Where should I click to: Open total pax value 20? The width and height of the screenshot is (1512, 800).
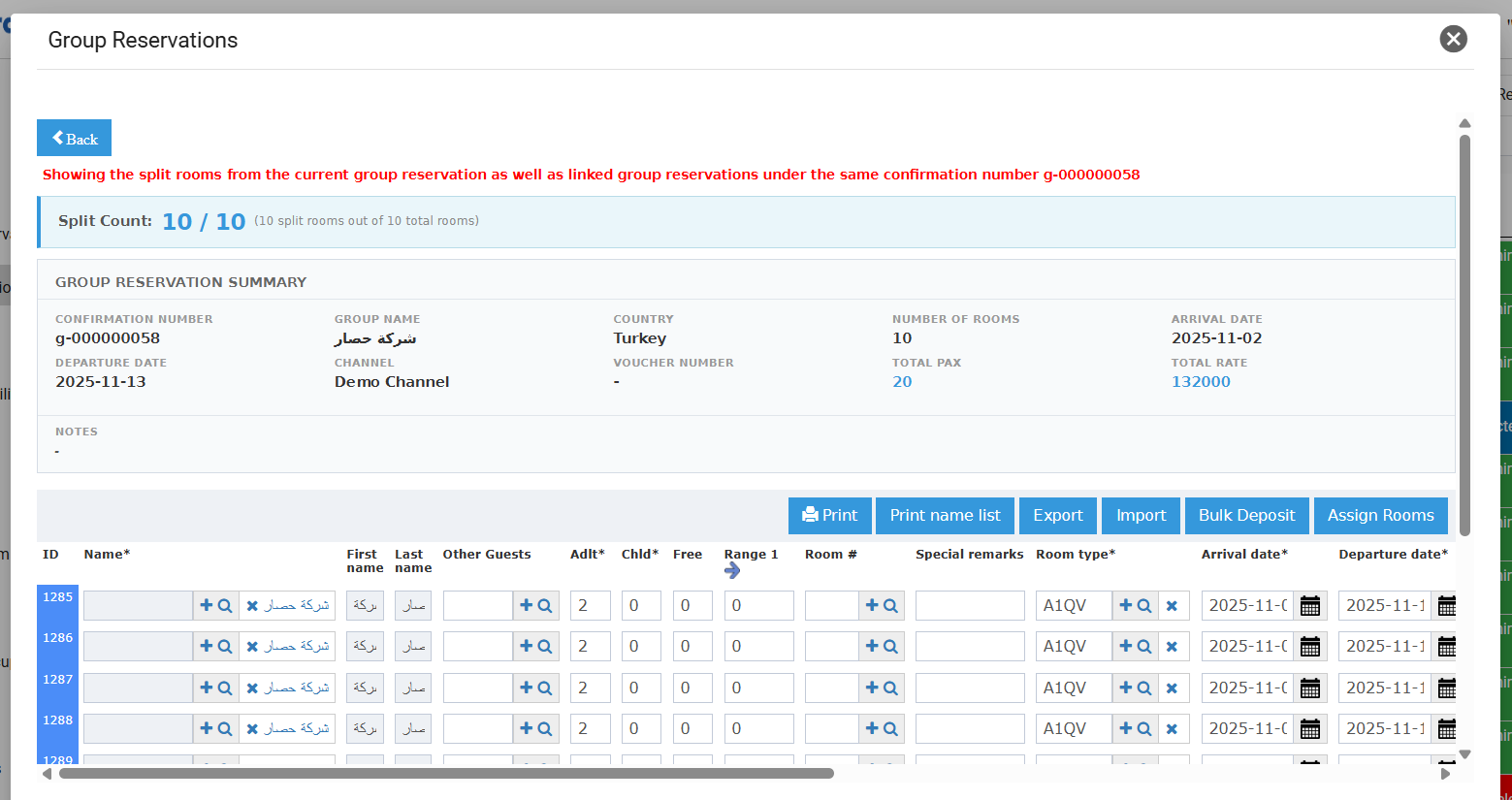point(902,382)
